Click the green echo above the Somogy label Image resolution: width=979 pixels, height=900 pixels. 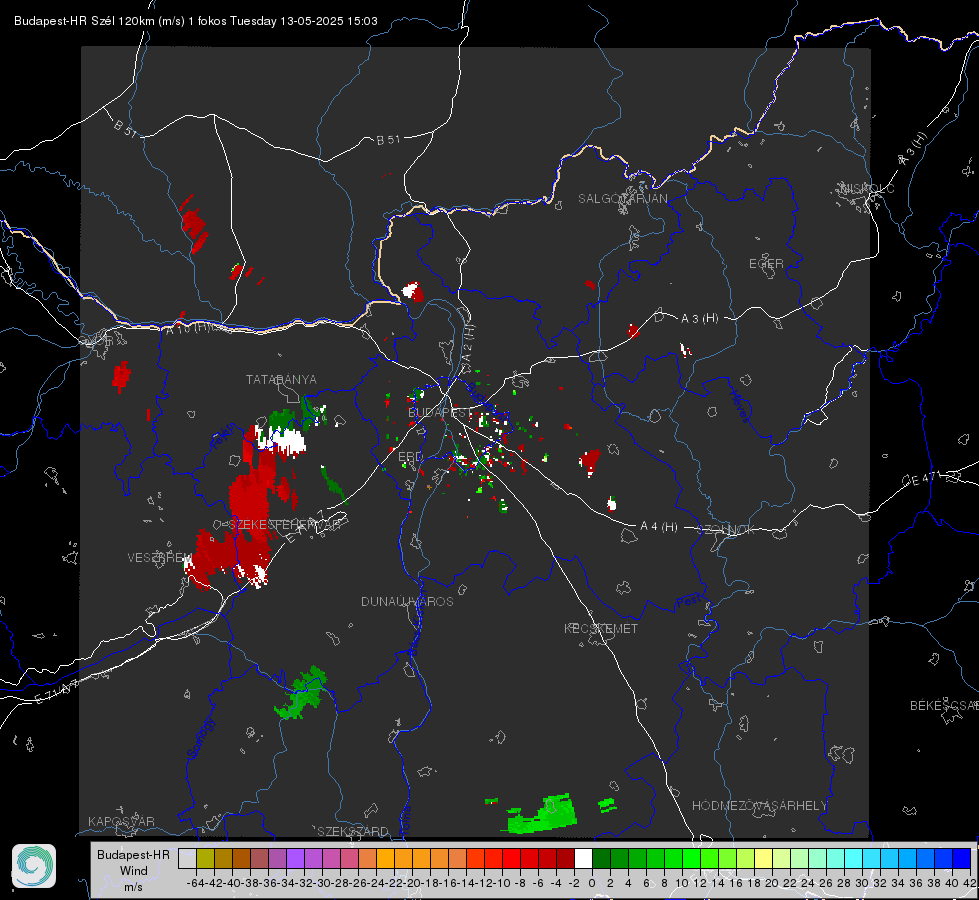pyautogui.click(x=301, y=693)
